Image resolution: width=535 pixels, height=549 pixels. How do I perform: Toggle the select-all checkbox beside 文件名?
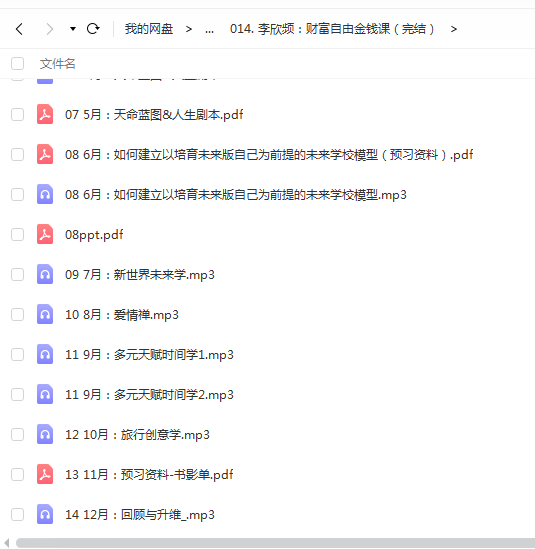pos(18,64)
